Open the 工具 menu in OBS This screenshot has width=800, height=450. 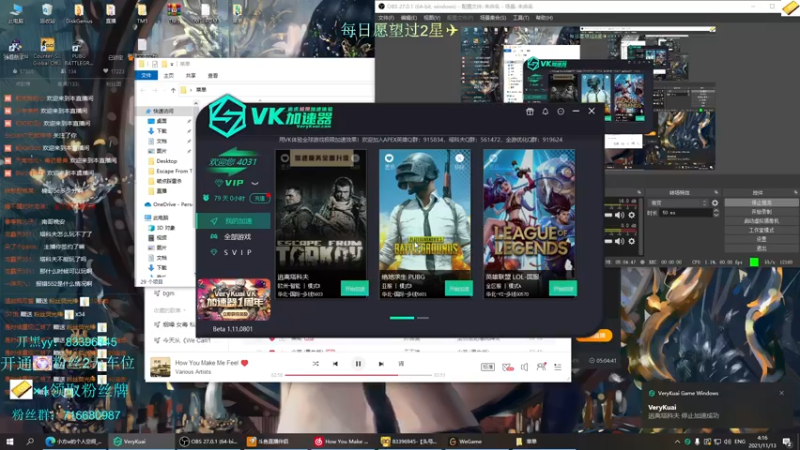520,18
